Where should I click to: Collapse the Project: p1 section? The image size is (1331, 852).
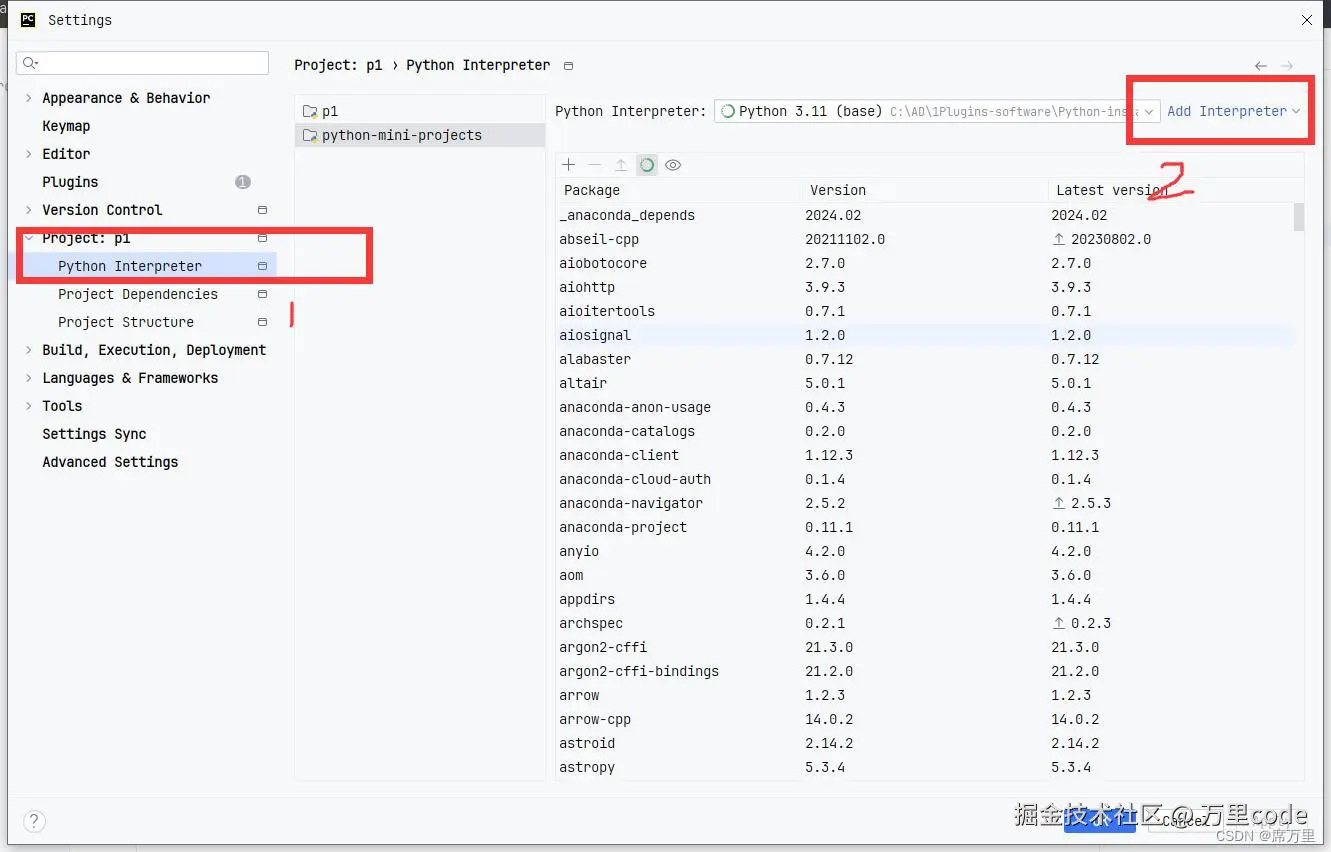[28, 238]
